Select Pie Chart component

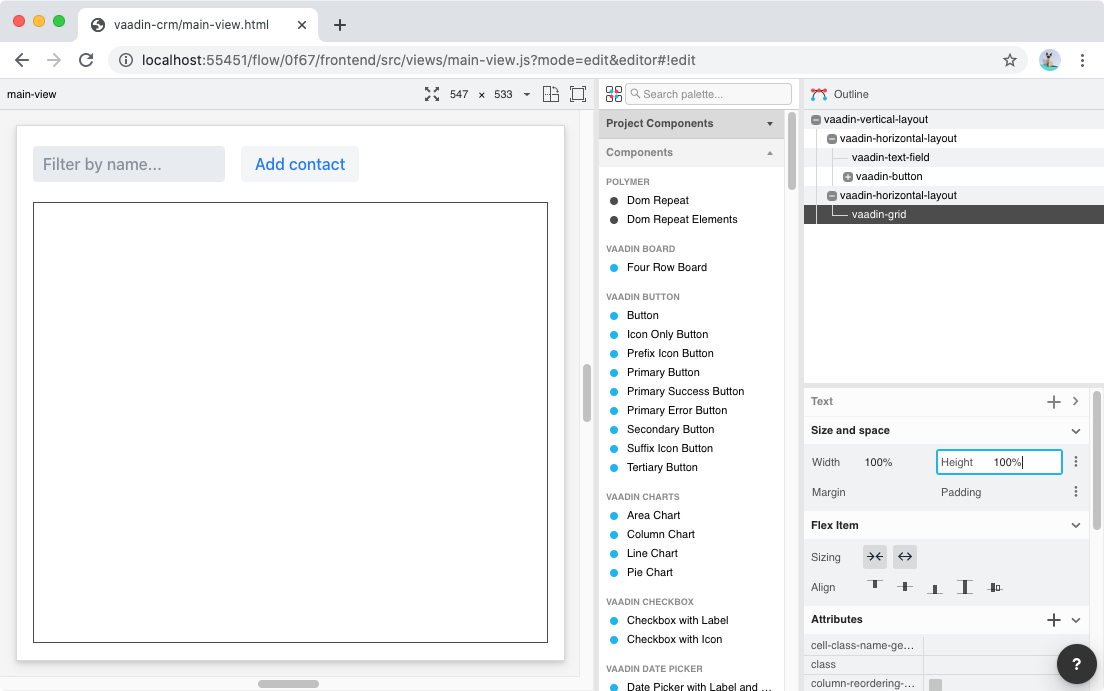point(649,573)
